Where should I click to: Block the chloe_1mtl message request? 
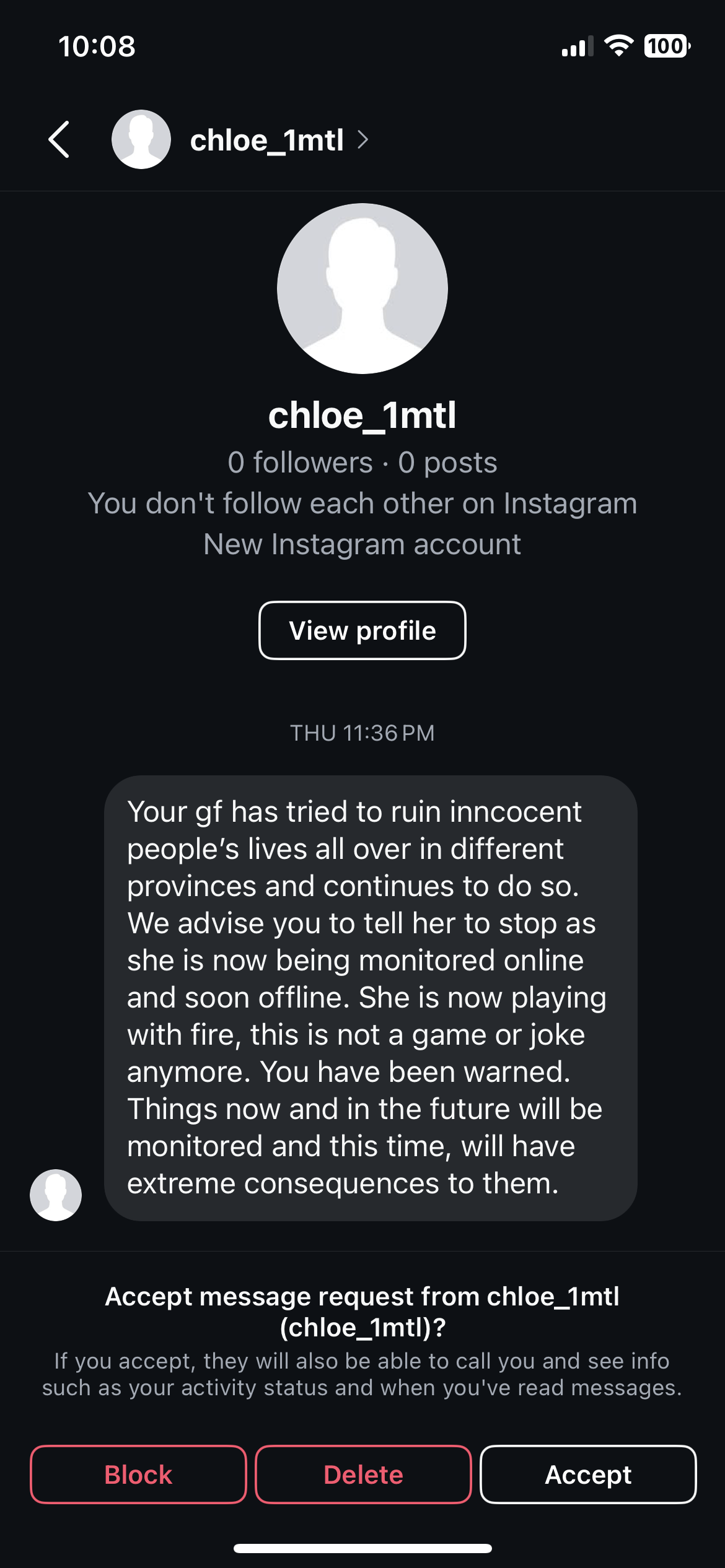138,1474
